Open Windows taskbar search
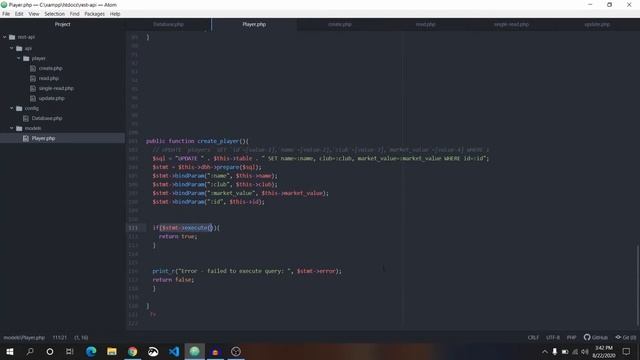640x360 pixels. [30, 351]
